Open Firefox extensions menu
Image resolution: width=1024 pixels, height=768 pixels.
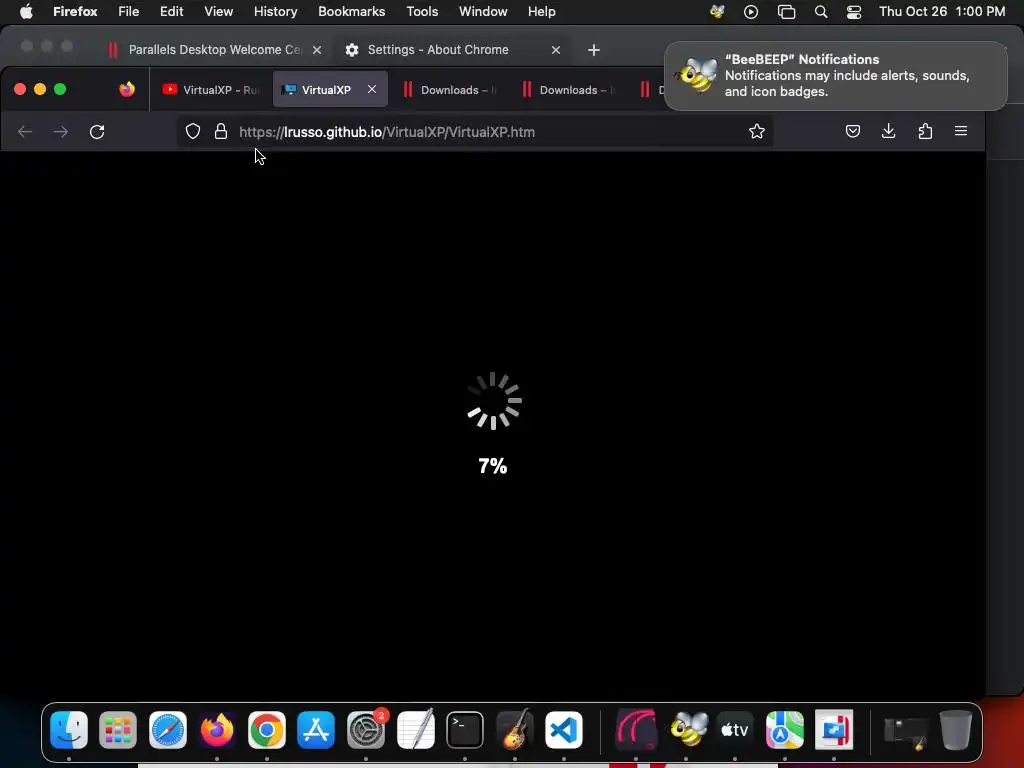925,131
